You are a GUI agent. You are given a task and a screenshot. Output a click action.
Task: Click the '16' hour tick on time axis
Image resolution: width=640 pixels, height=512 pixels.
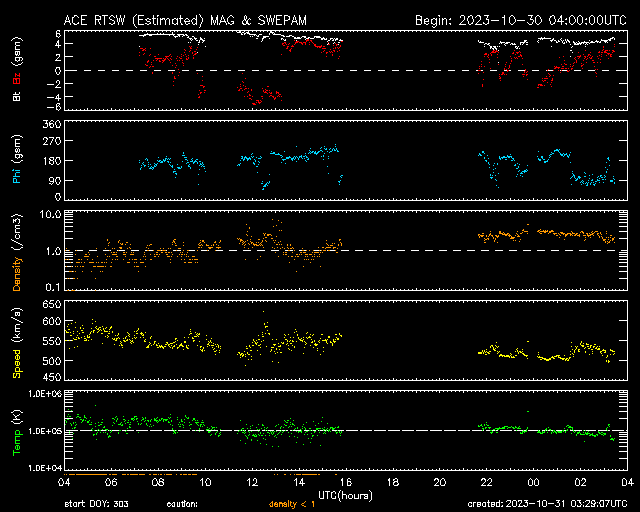pos(346,482)
